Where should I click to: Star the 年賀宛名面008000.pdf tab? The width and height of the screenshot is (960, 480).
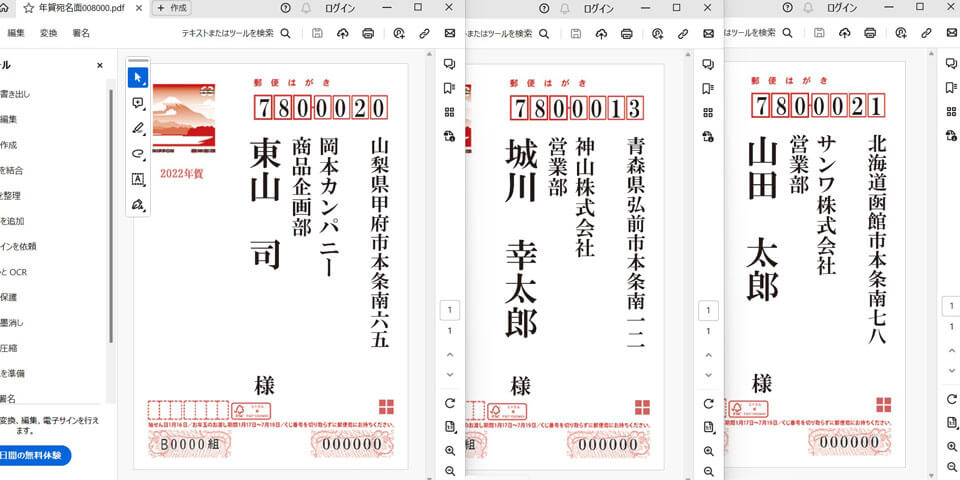(x=29, y=8)
